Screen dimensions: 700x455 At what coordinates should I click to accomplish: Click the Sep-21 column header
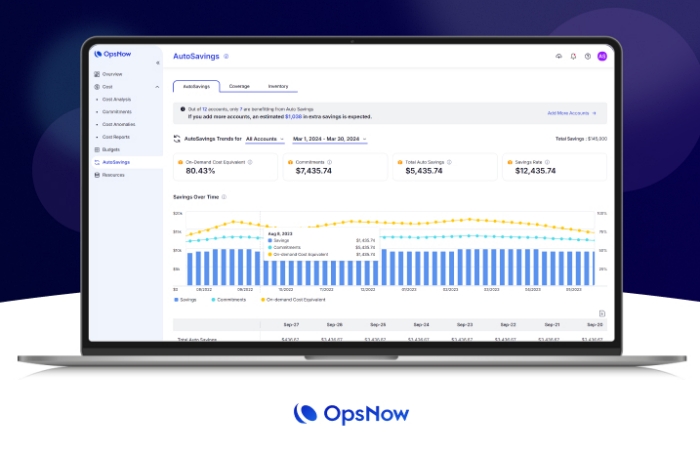coord(552,325)
